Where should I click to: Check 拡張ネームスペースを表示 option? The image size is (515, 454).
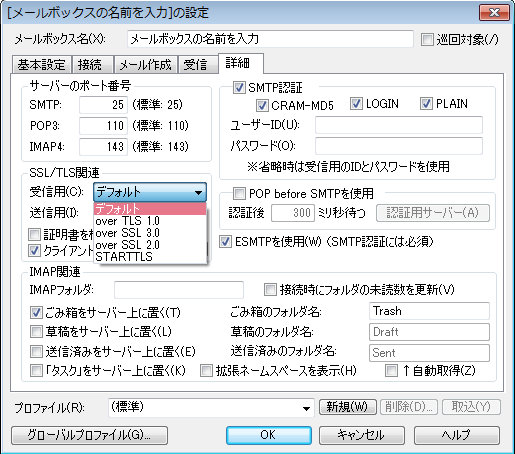click(206, 370)
